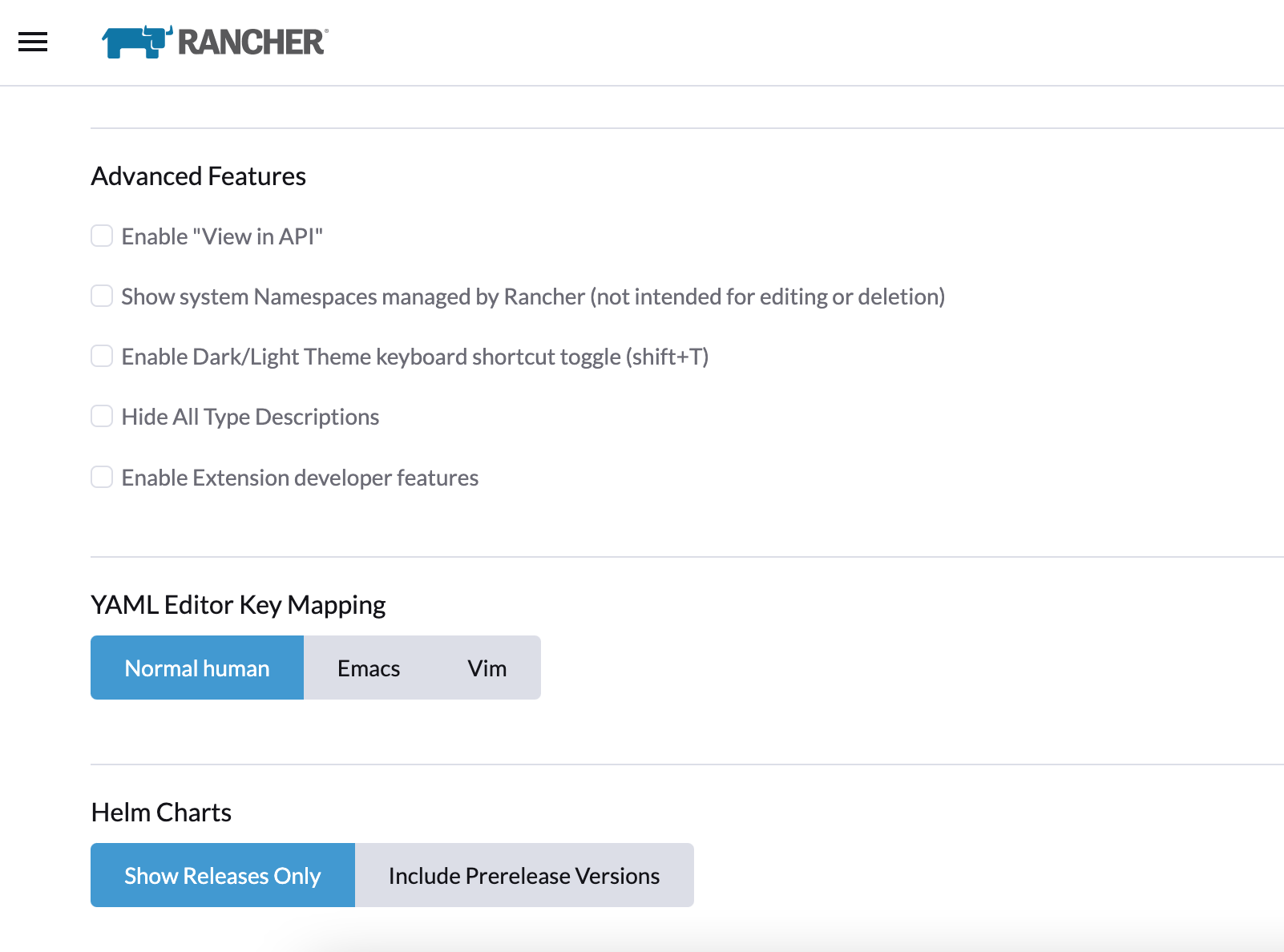Show system Namespaces managed by Rancher
This screenshot has width=1284, height=952.
coord(102,296)
